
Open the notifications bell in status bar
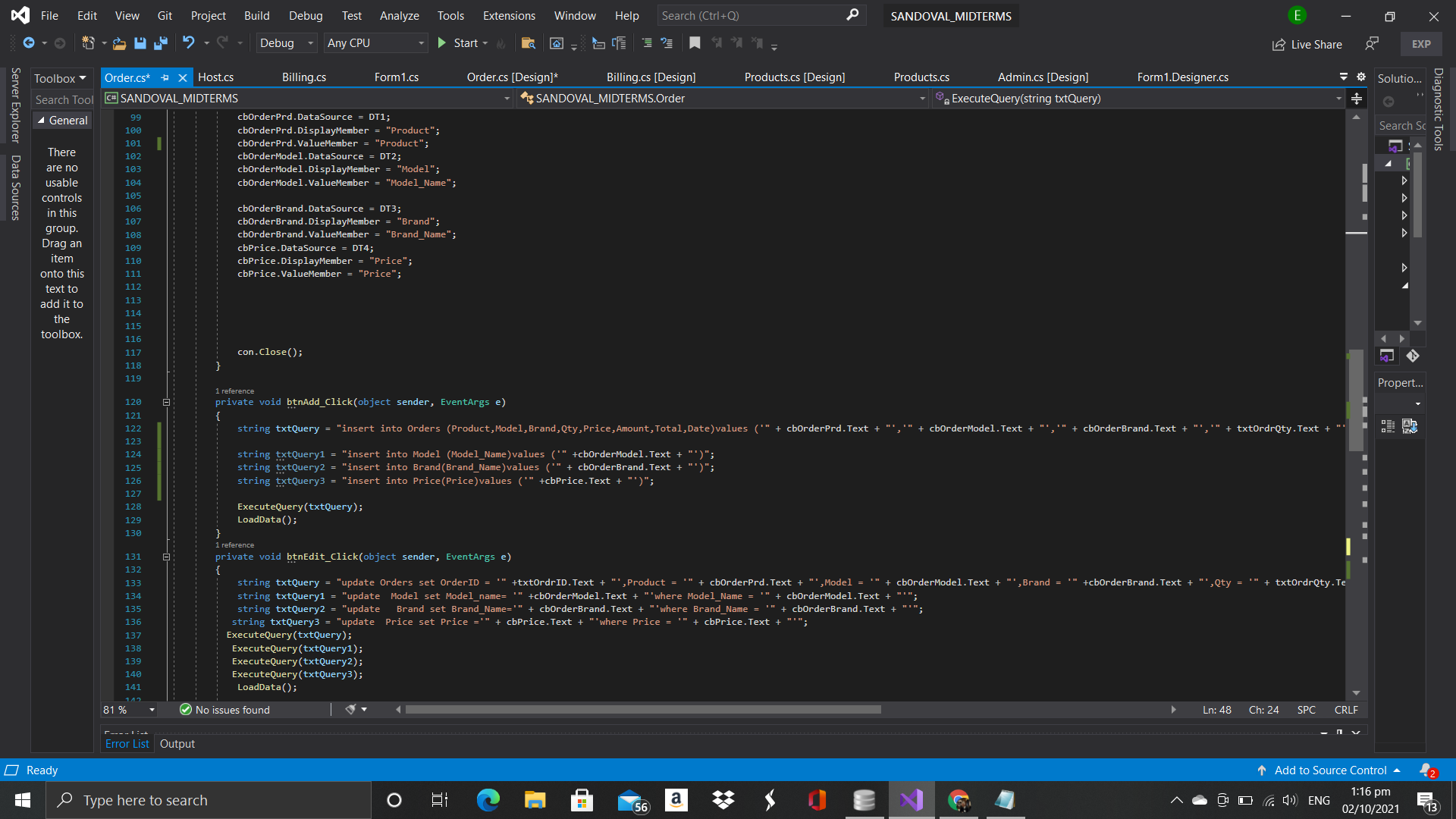tap(1427, 770)
